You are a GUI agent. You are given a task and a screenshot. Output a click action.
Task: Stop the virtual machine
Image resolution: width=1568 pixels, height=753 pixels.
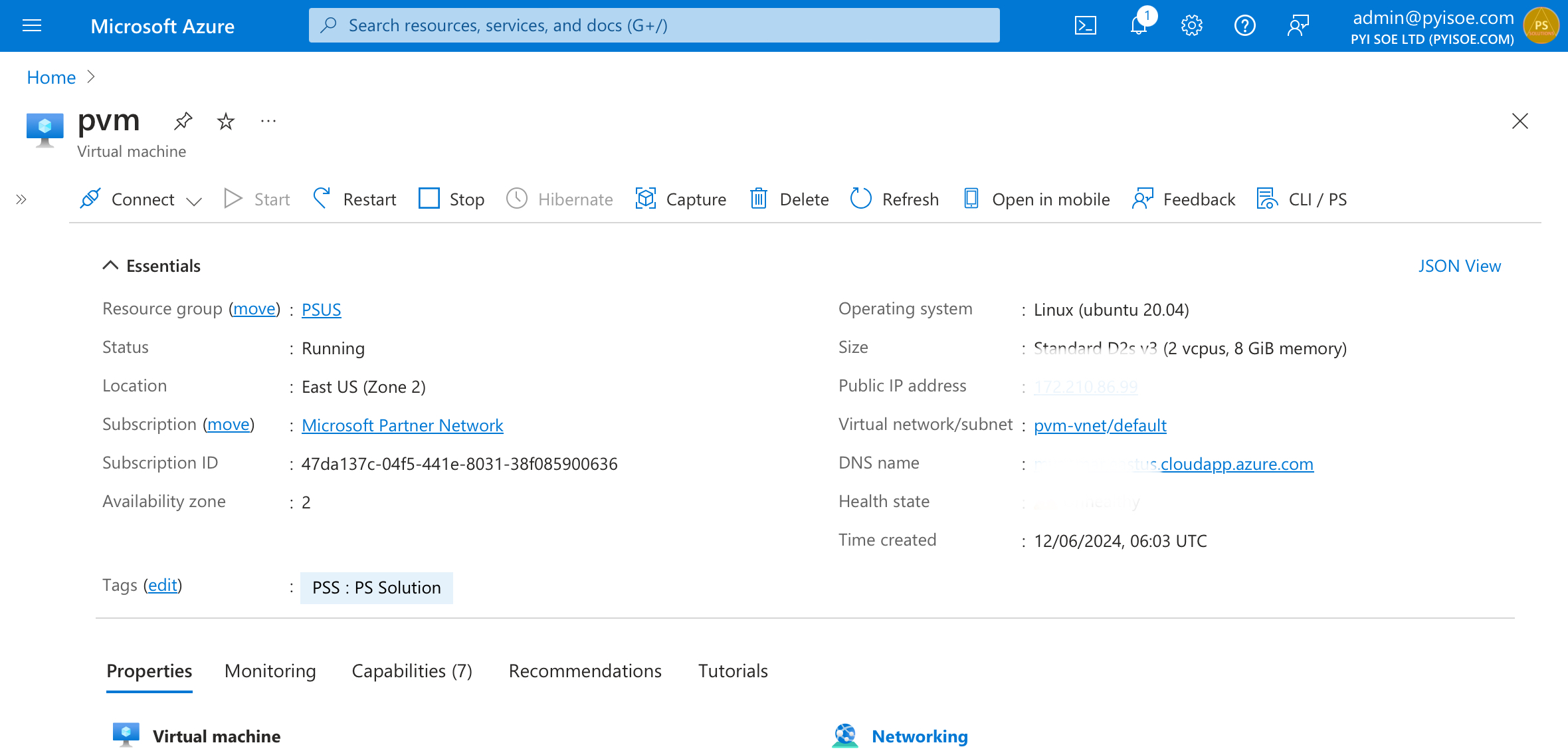pos(452,199)
